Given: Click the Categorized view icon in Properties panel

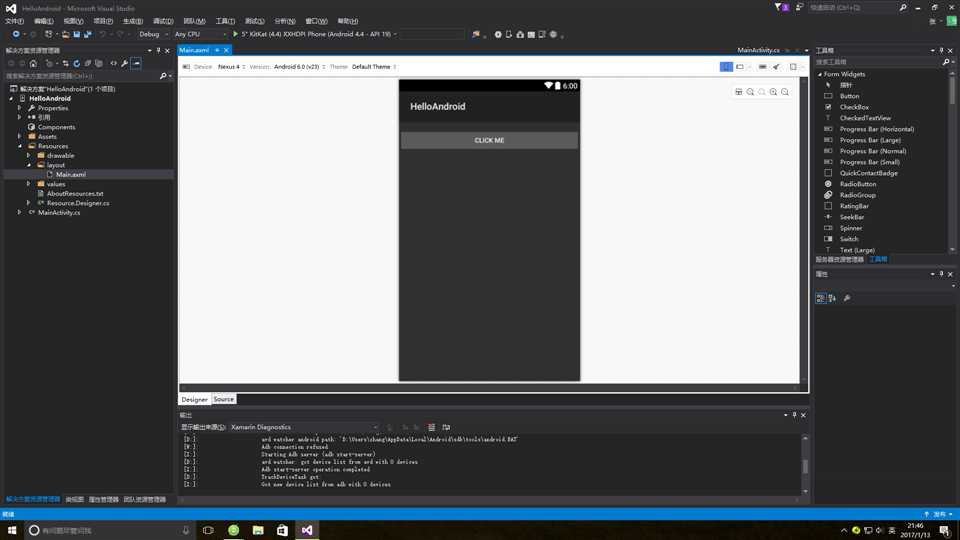Looking at the screenshot, I should pos(821,298).
